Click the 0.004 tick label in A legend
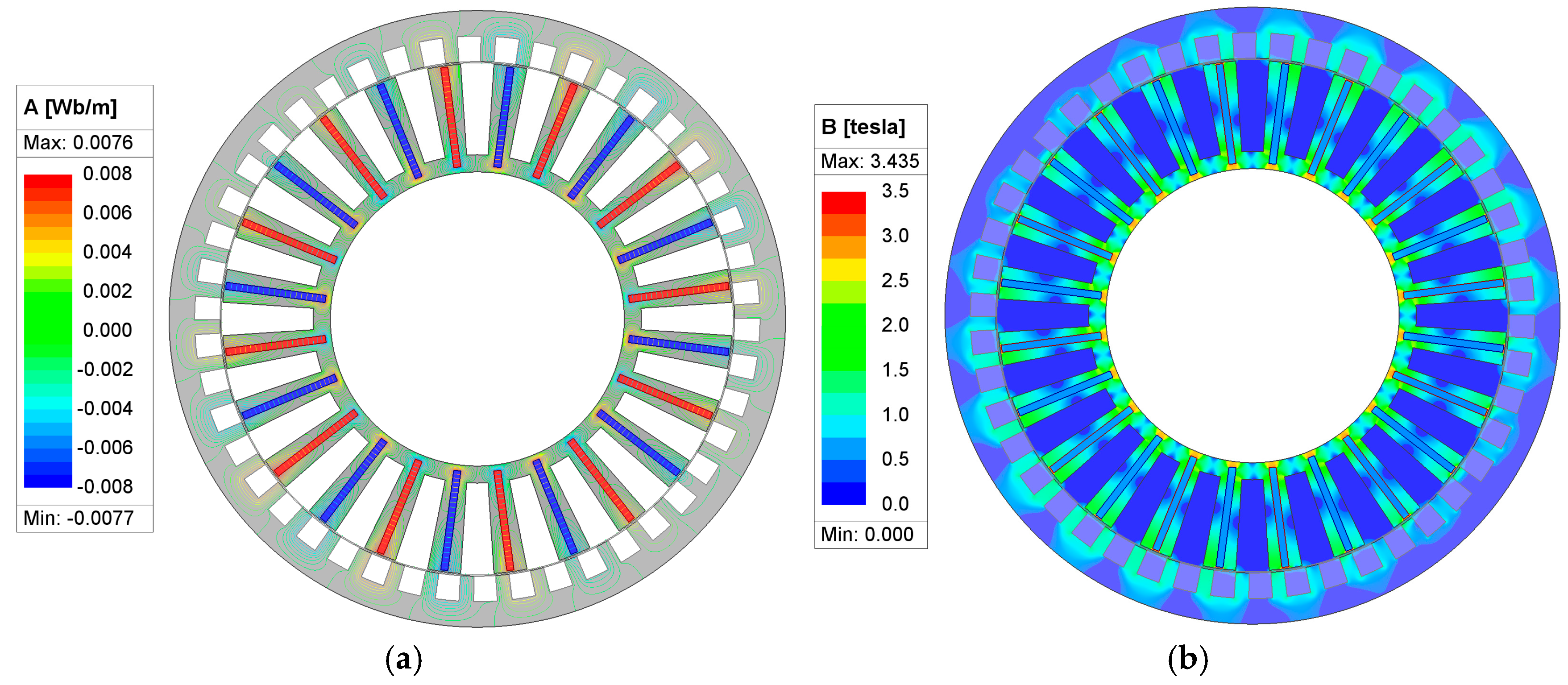The height and width of the screenshot is (685, 1568). [x=107, y=252]
